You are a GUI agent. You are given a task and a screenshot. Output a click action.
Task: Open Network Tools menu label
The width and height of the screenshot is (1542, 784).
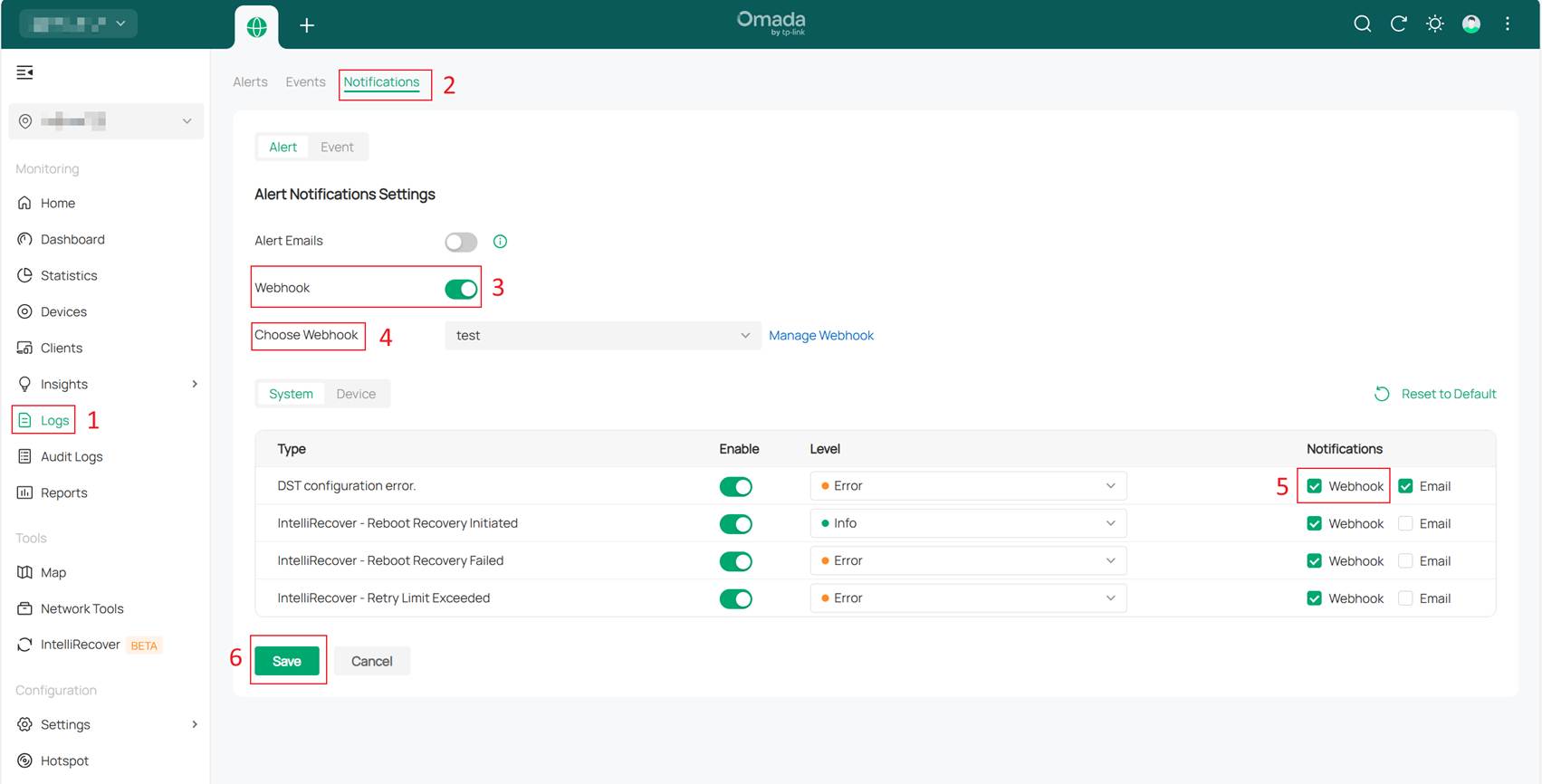point(82,608)
